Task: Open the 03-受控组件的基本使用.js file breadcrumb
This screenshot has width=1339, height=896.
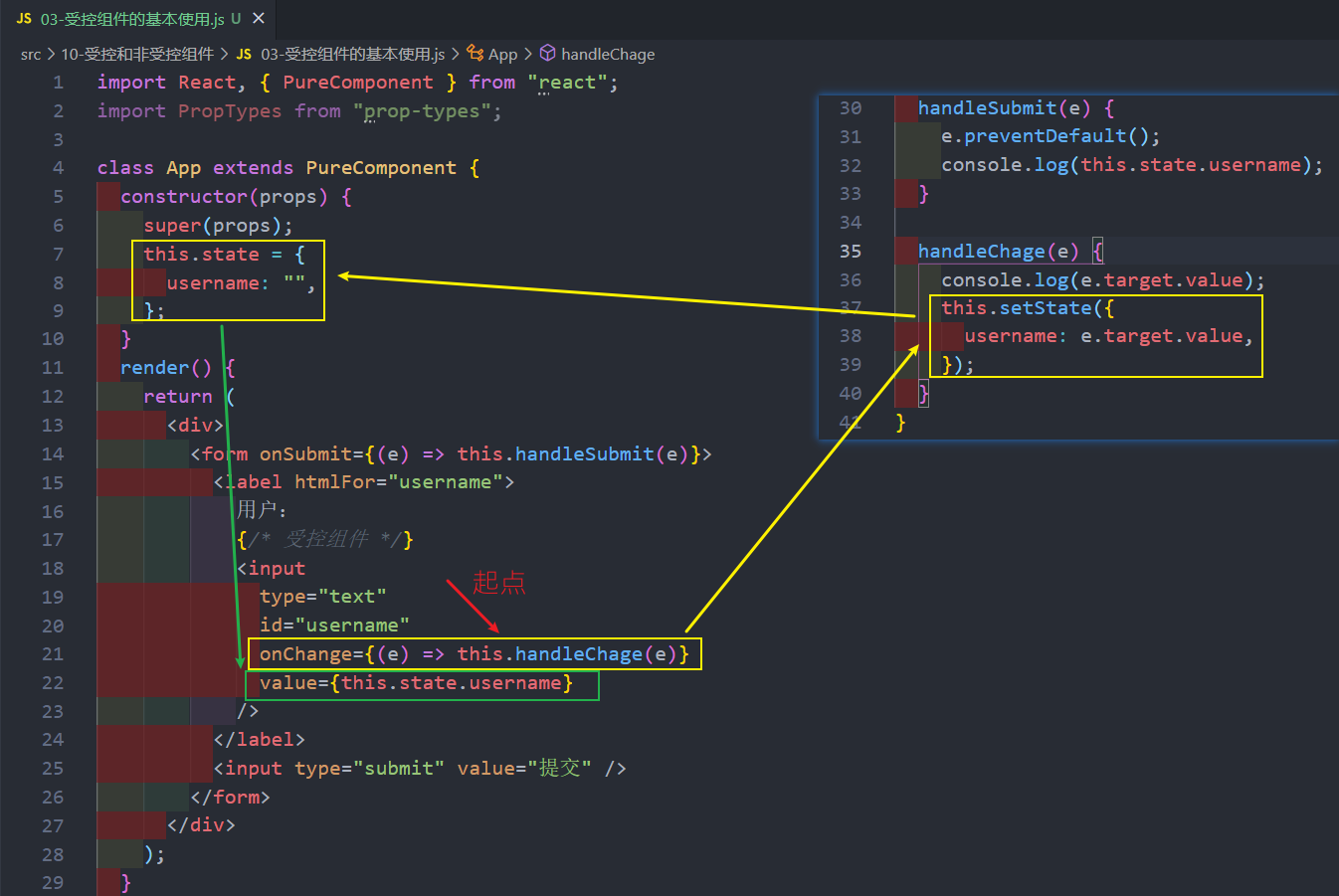Action: pyautogui.click(x=352, y=54)
